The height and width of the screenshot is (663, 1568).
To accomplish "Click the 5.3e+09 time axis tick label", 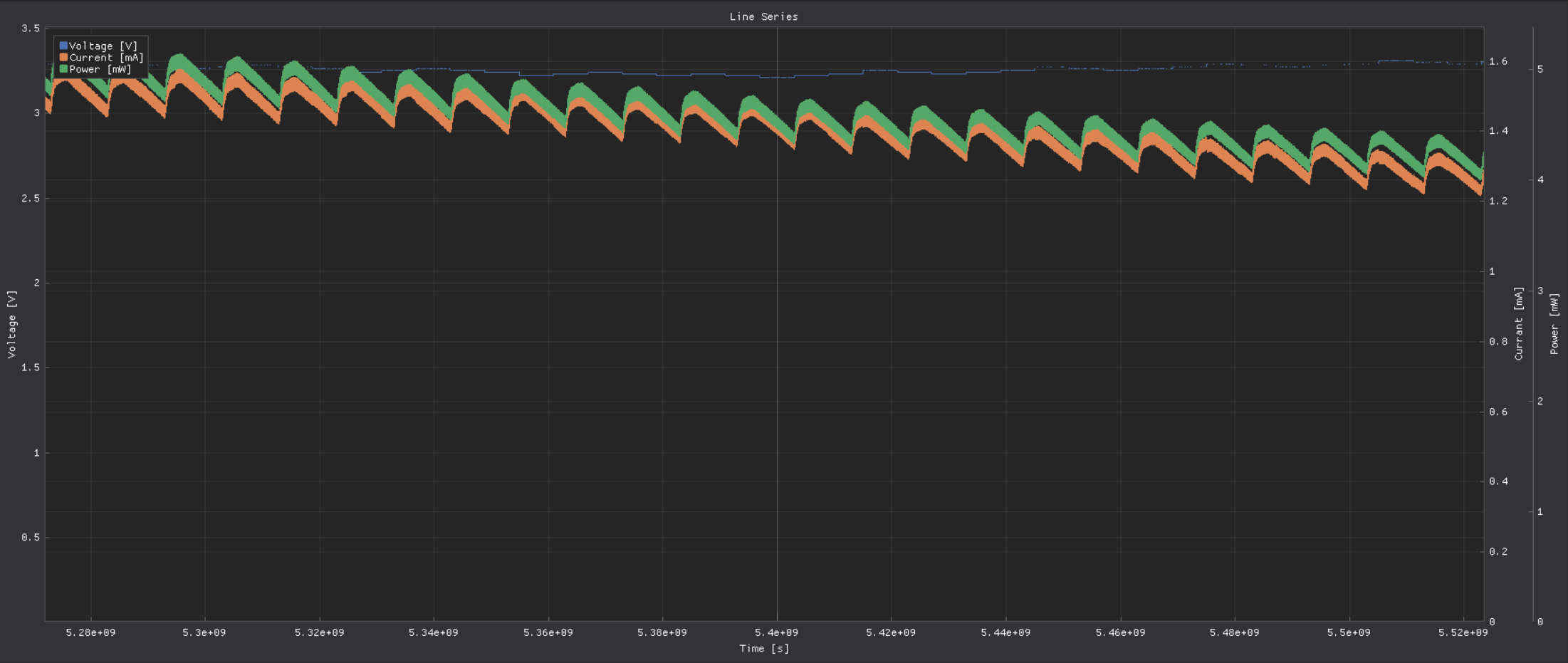I will pyautogui.click(x=204, y=632).
